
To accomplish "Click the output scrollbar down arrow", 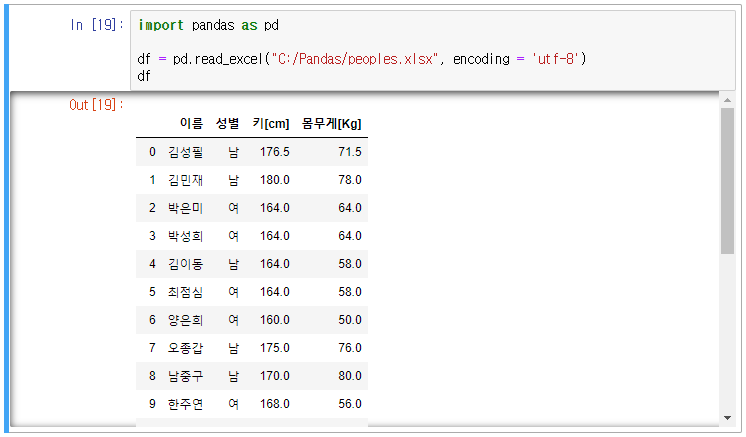I will 727,418.
